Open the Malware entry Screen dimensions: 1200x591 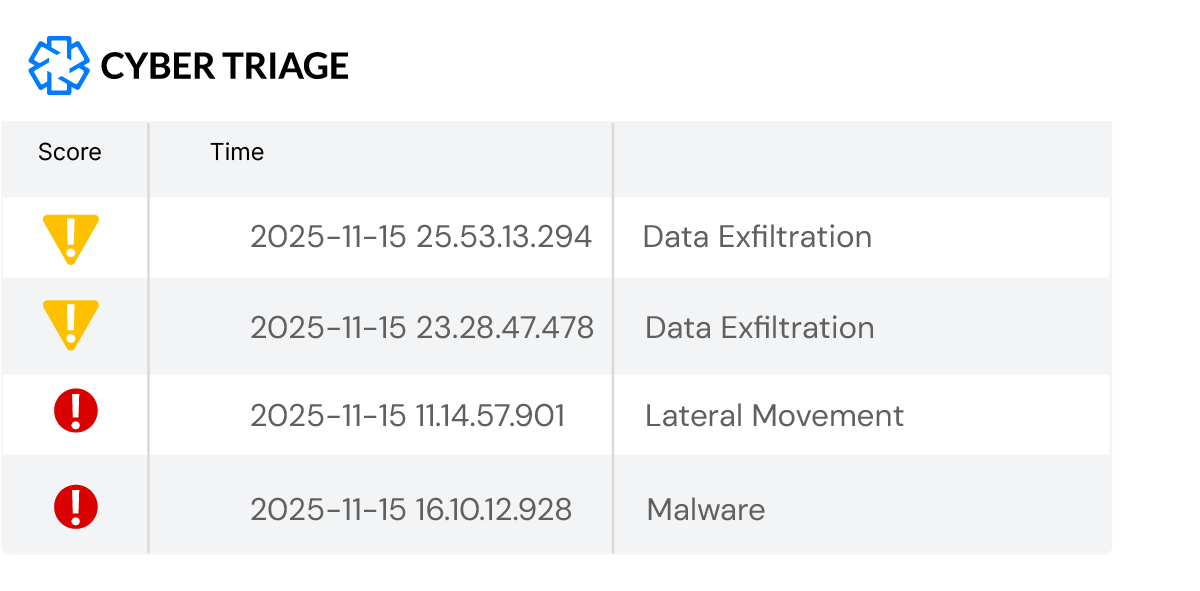(705, 510)
